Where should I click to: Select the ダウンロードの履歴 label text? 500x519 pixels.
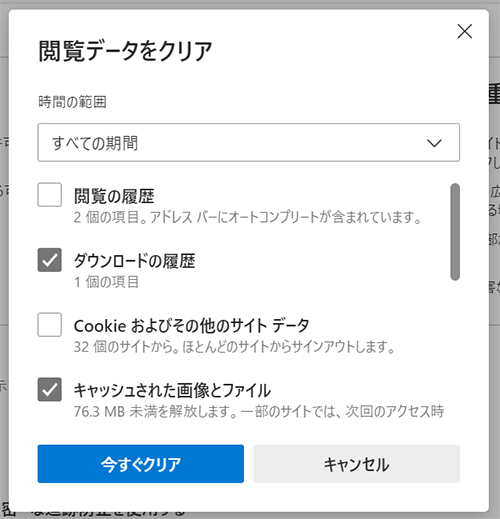(x=134, y=261)
